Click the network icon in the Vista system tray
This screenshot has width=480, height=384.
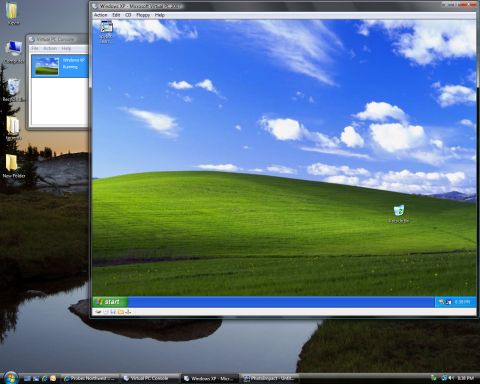pos(444,378)
